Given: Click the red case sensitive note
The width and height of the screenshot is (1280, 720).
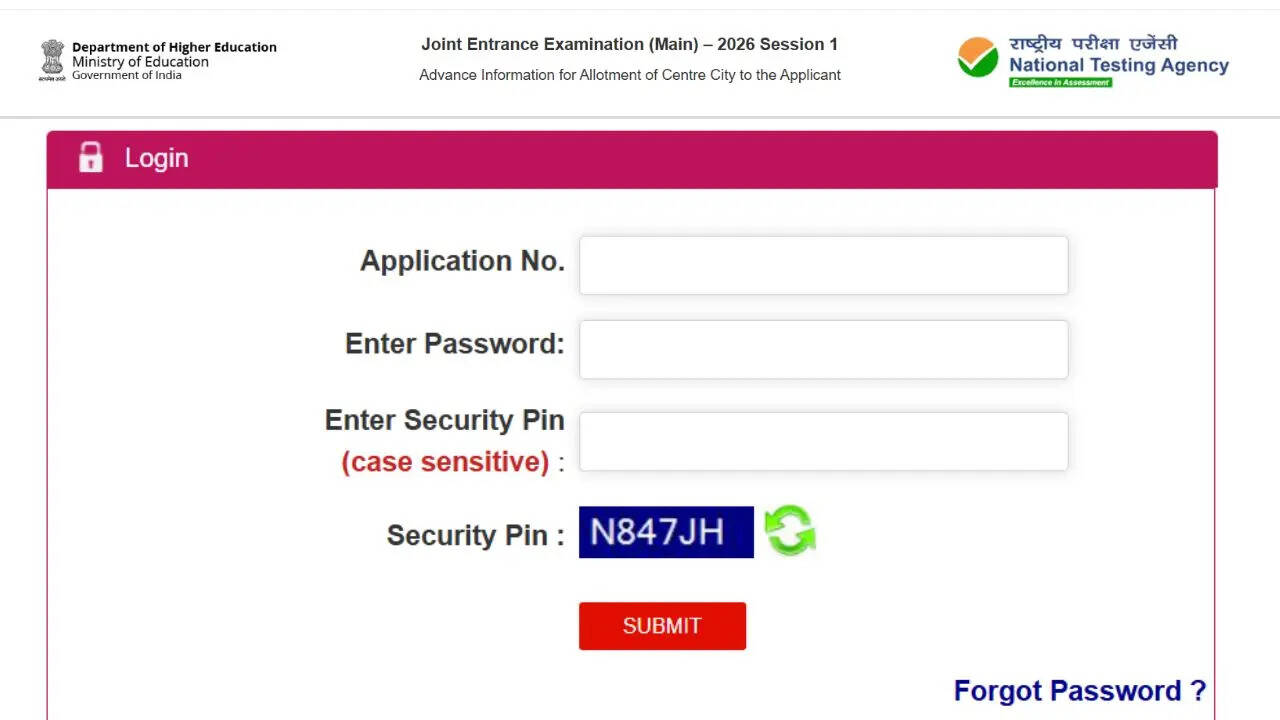Looking at the screenshot, I should [x=445, y=462].
